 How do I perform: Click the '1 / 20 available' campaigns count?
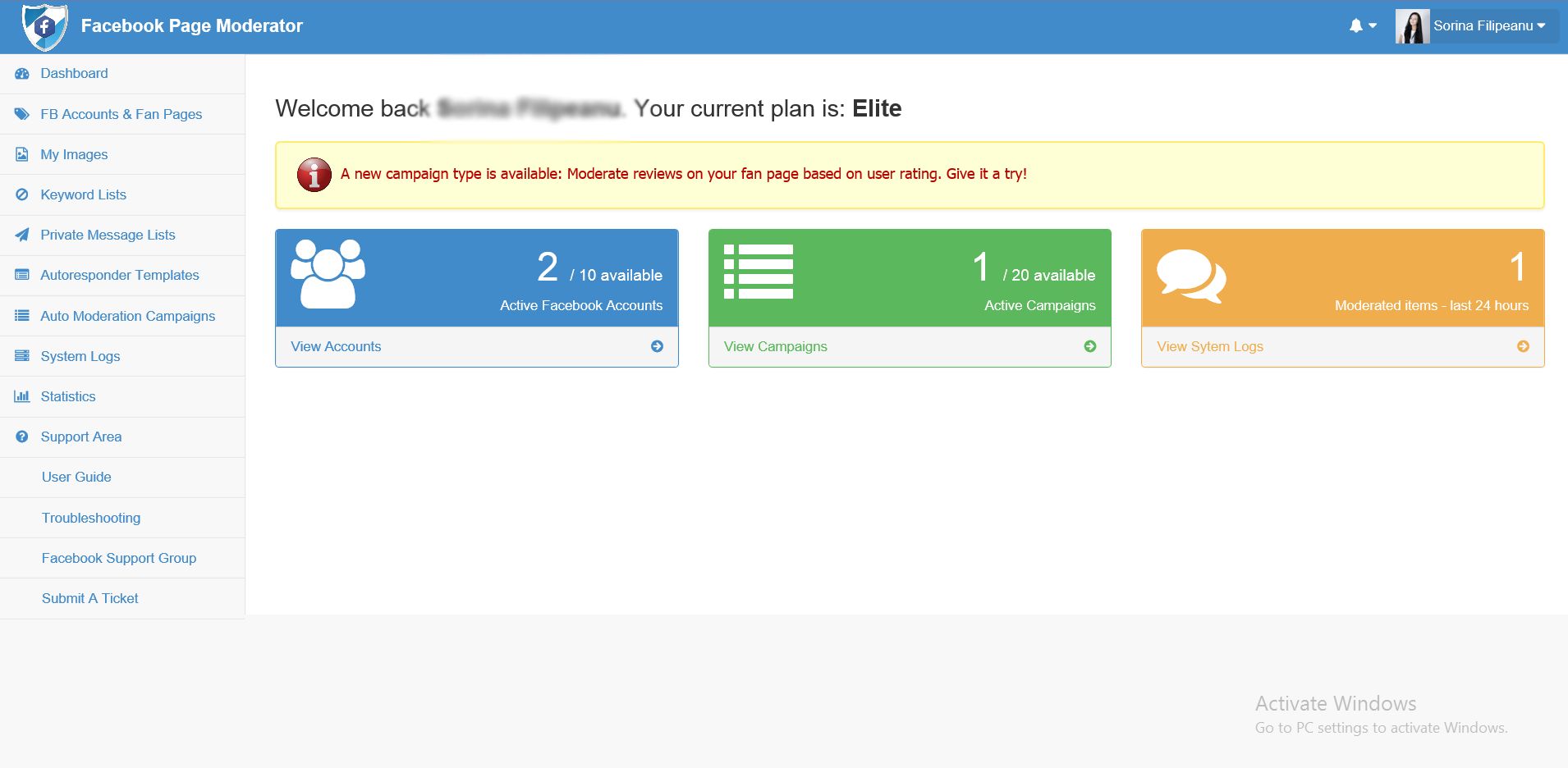[x=1034, y=267]
